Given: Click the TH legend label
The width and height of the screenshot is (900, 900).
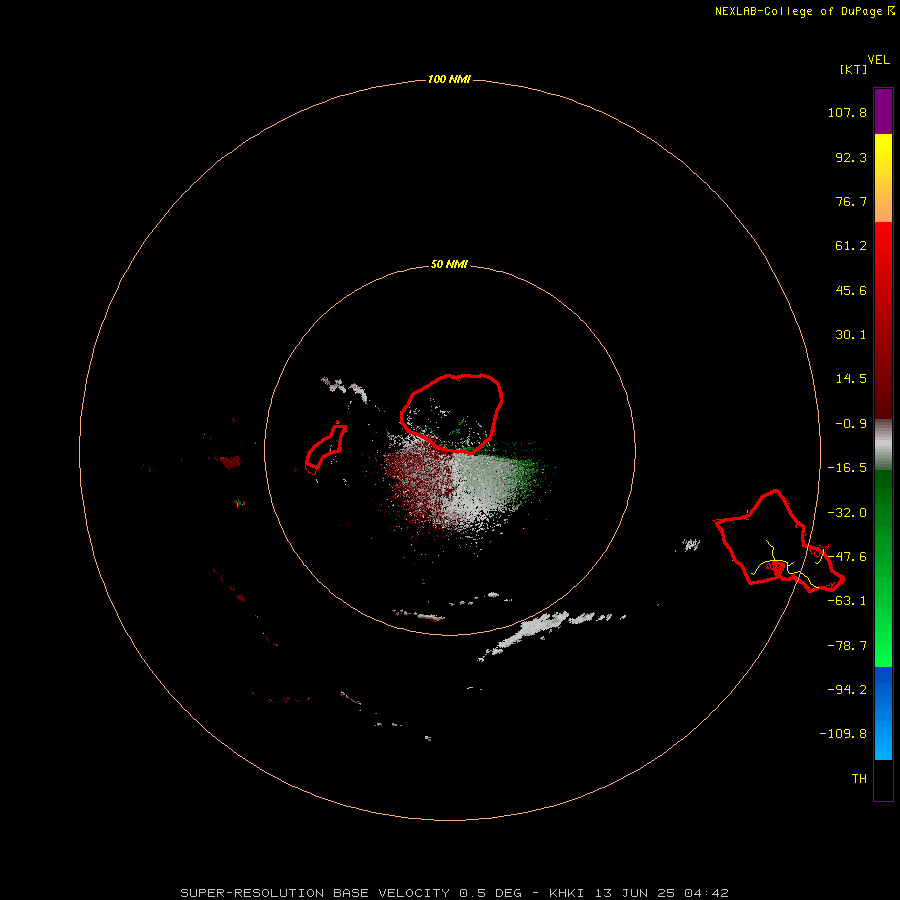Looking at the screenshot, I should [859, 778].
